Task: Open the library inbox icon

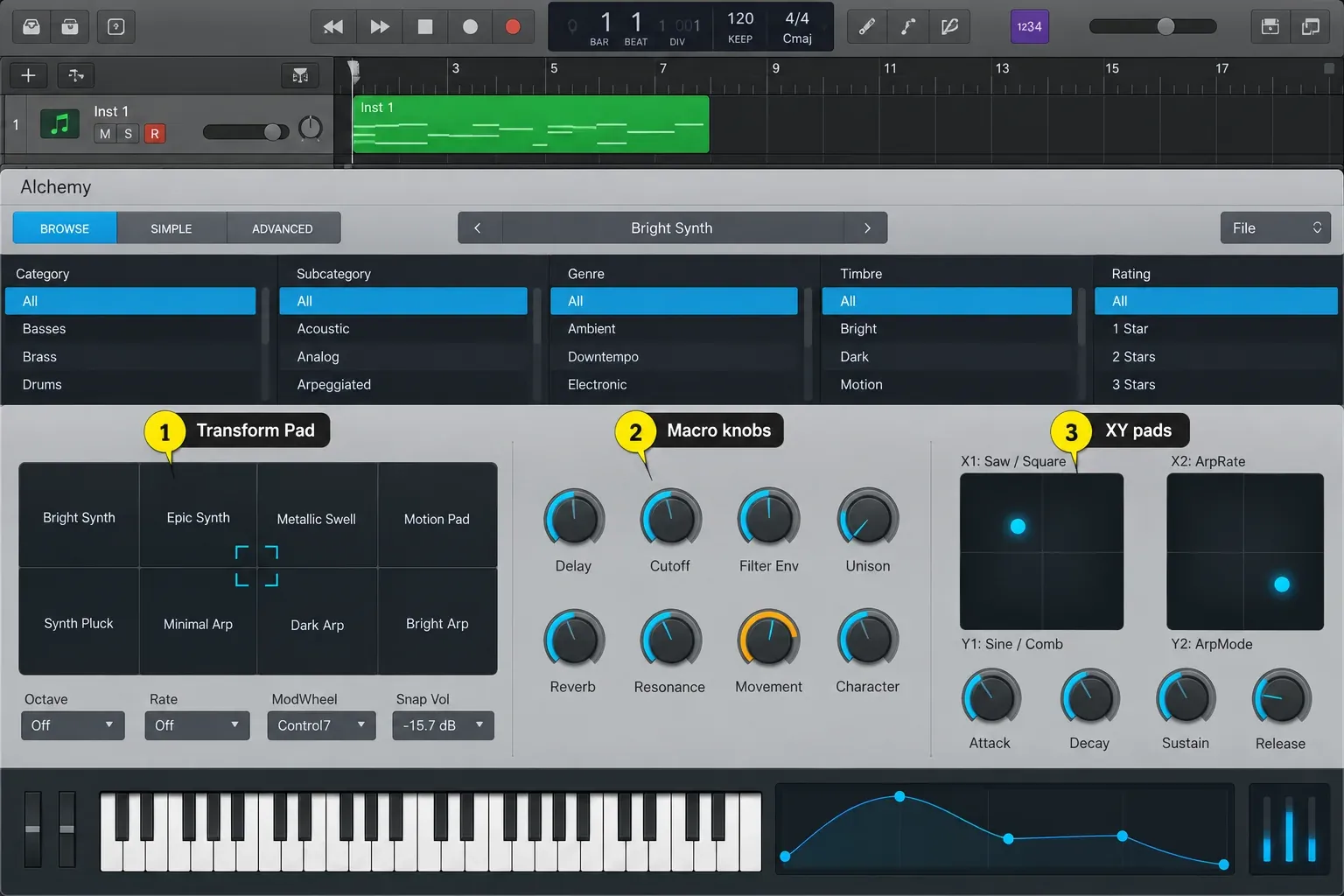Action: coord(31,27)
